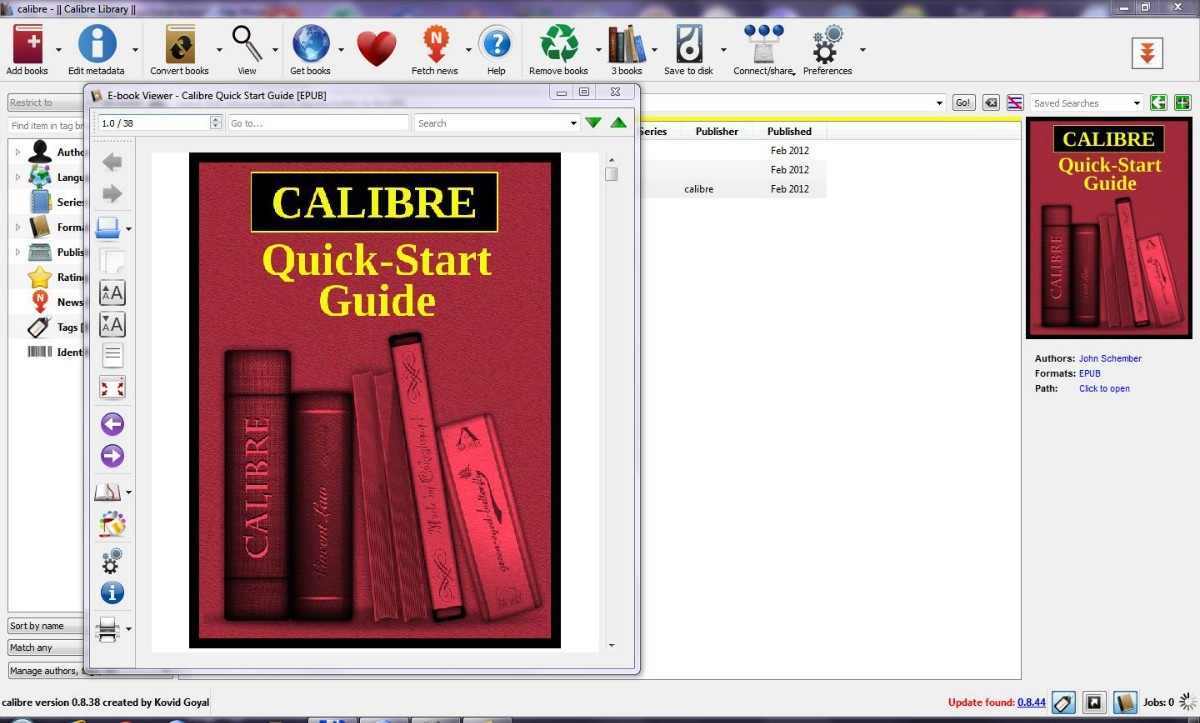Viewport: 1200px width, 723px height.
Task: Click the viewer print icon
Action: [107, 629]
